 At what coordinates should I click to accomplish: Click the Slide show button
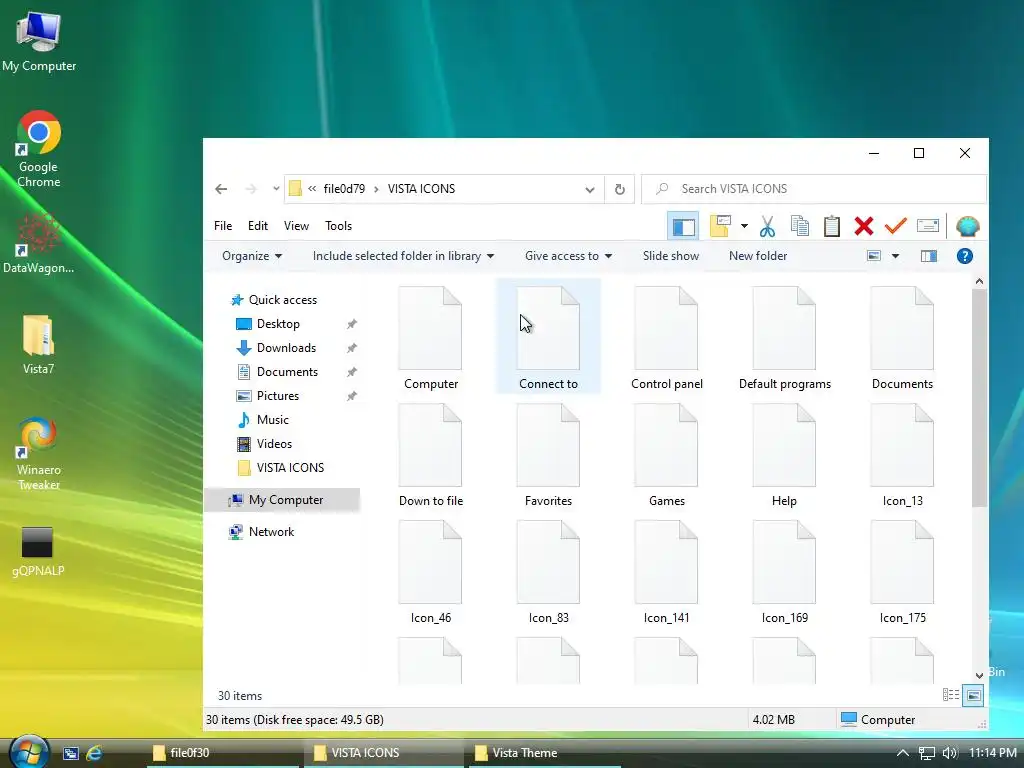point(671,256)
